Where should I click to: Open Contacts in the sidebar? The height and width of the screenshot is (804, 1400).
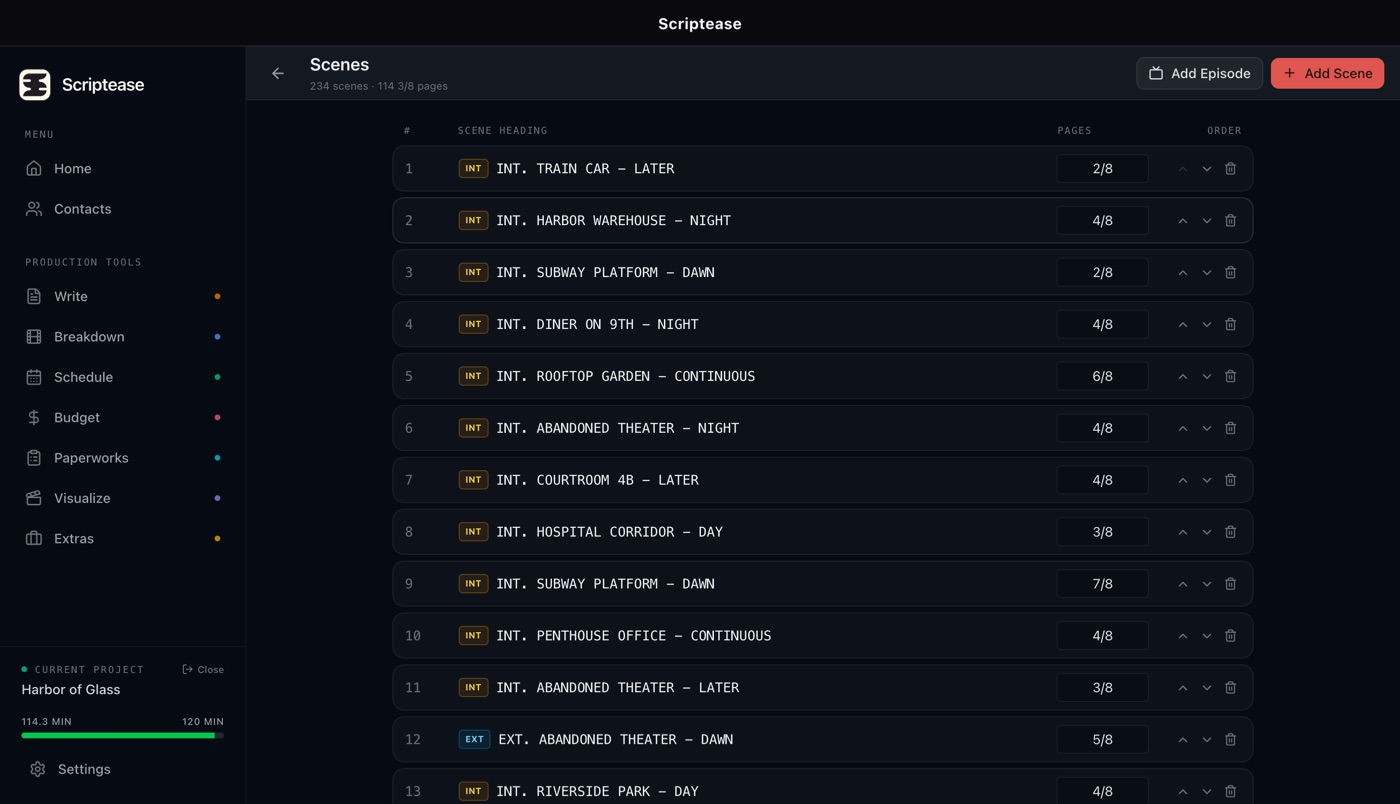[x=123, y=209]
